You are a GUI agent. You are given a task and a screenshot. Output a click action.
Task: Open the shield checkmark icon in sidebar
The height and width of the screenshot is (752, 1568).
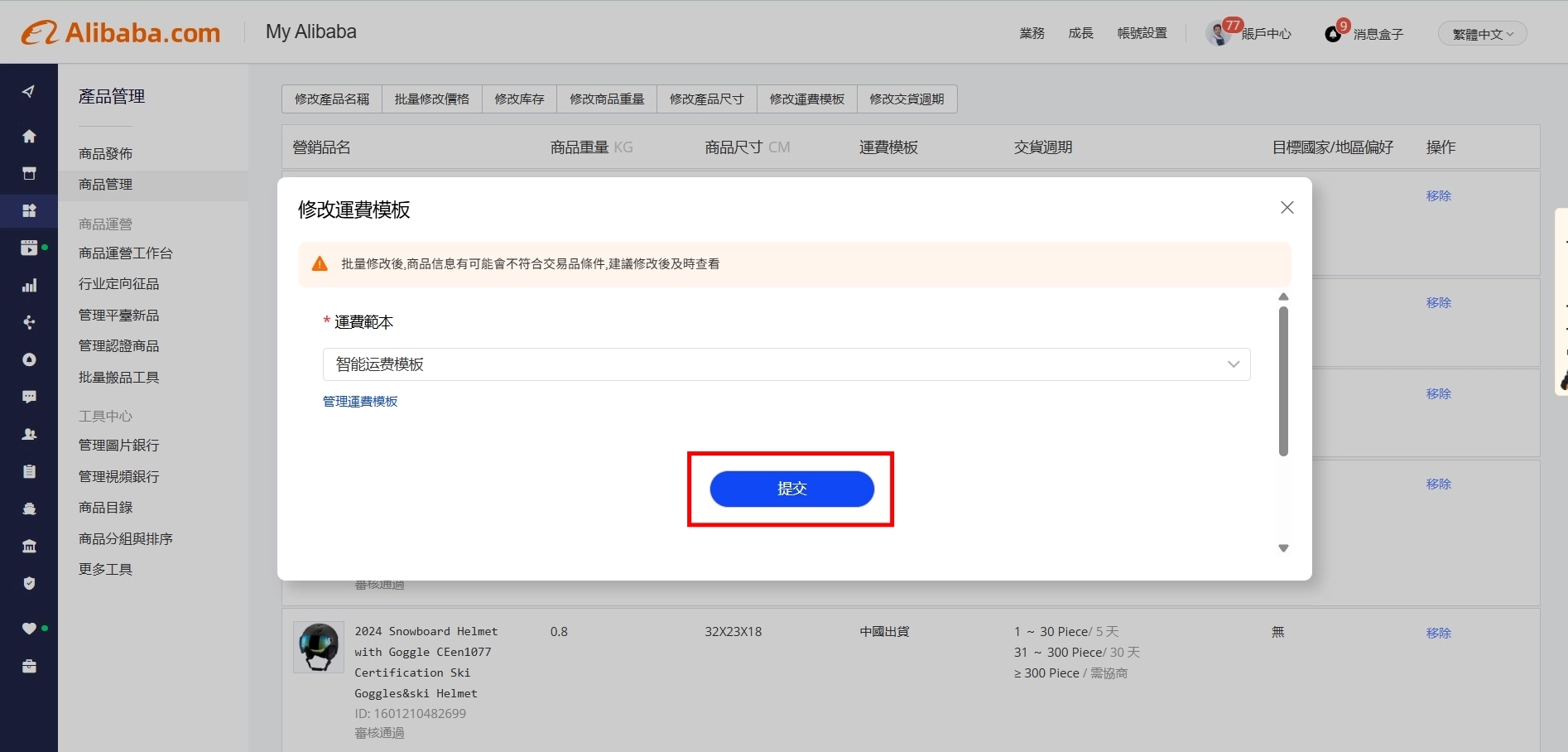(29, 583)
